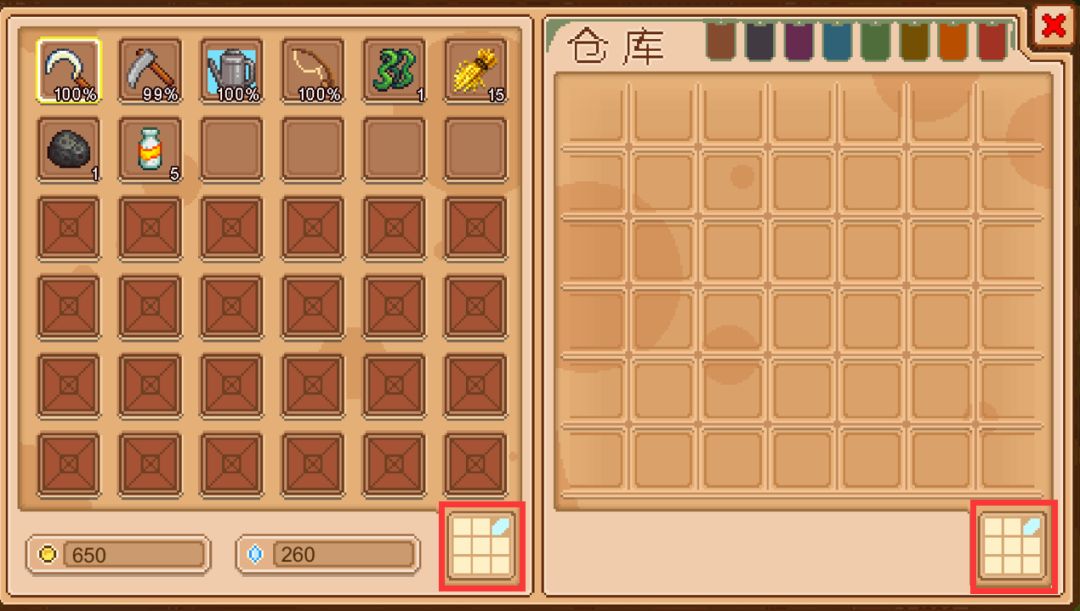Screen dimensions: 1080x611
Task: Choose the brown warehouse color tab
Action: (x=721, y=41)
